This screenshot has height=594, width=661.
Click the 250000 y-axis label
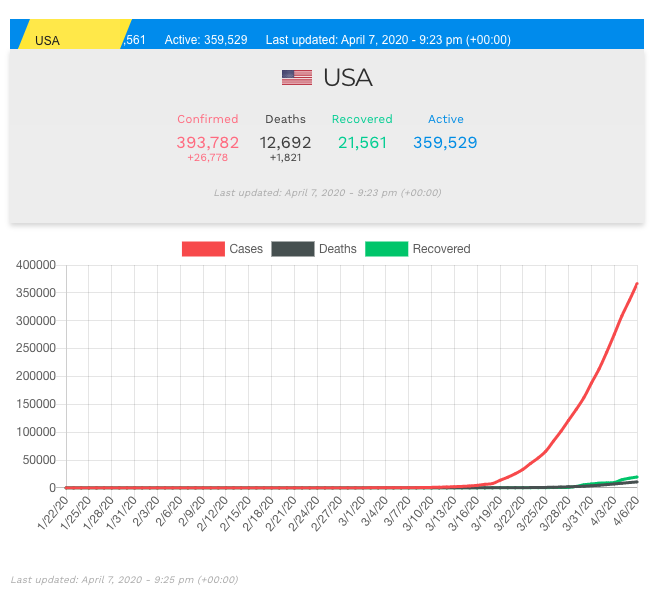(36, 348)
